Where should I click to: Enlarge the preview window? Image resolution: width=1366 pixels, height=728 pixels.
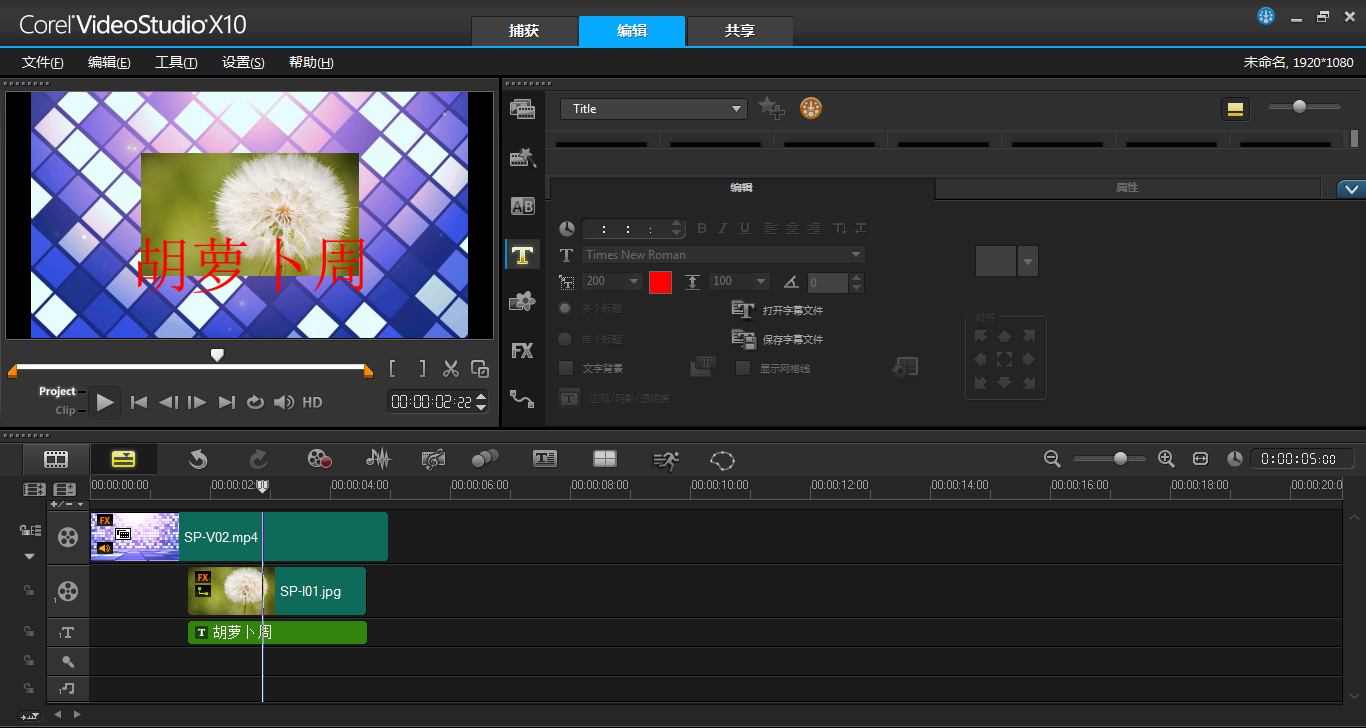pyautogui.click(x=480, y=369)
